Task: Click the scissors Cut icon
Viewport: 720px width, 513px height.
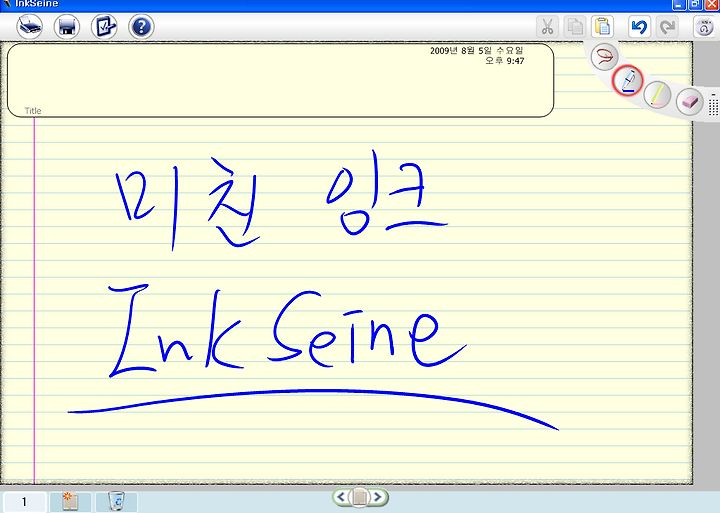Action: click(x=547, y=26)
